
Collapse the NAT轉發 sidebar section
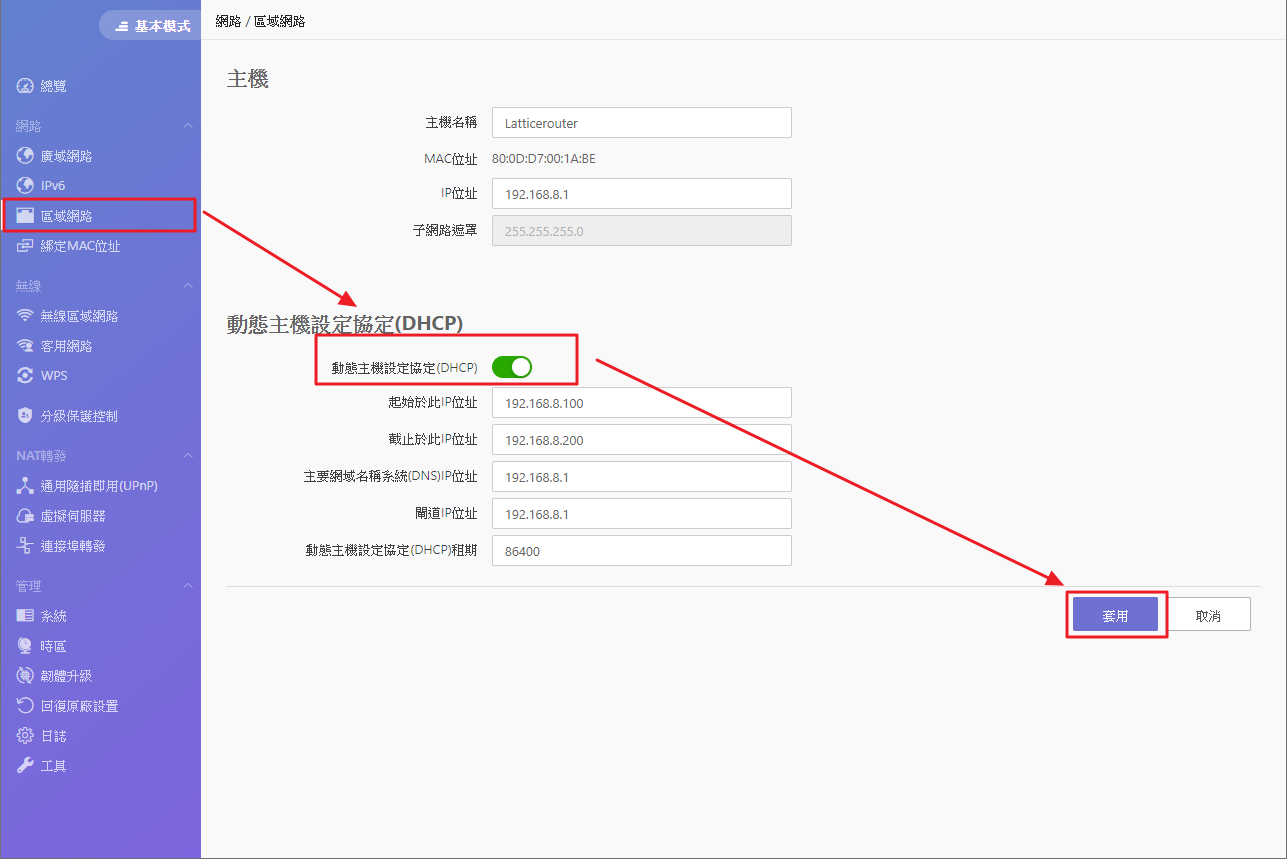[x=187, y=456]
